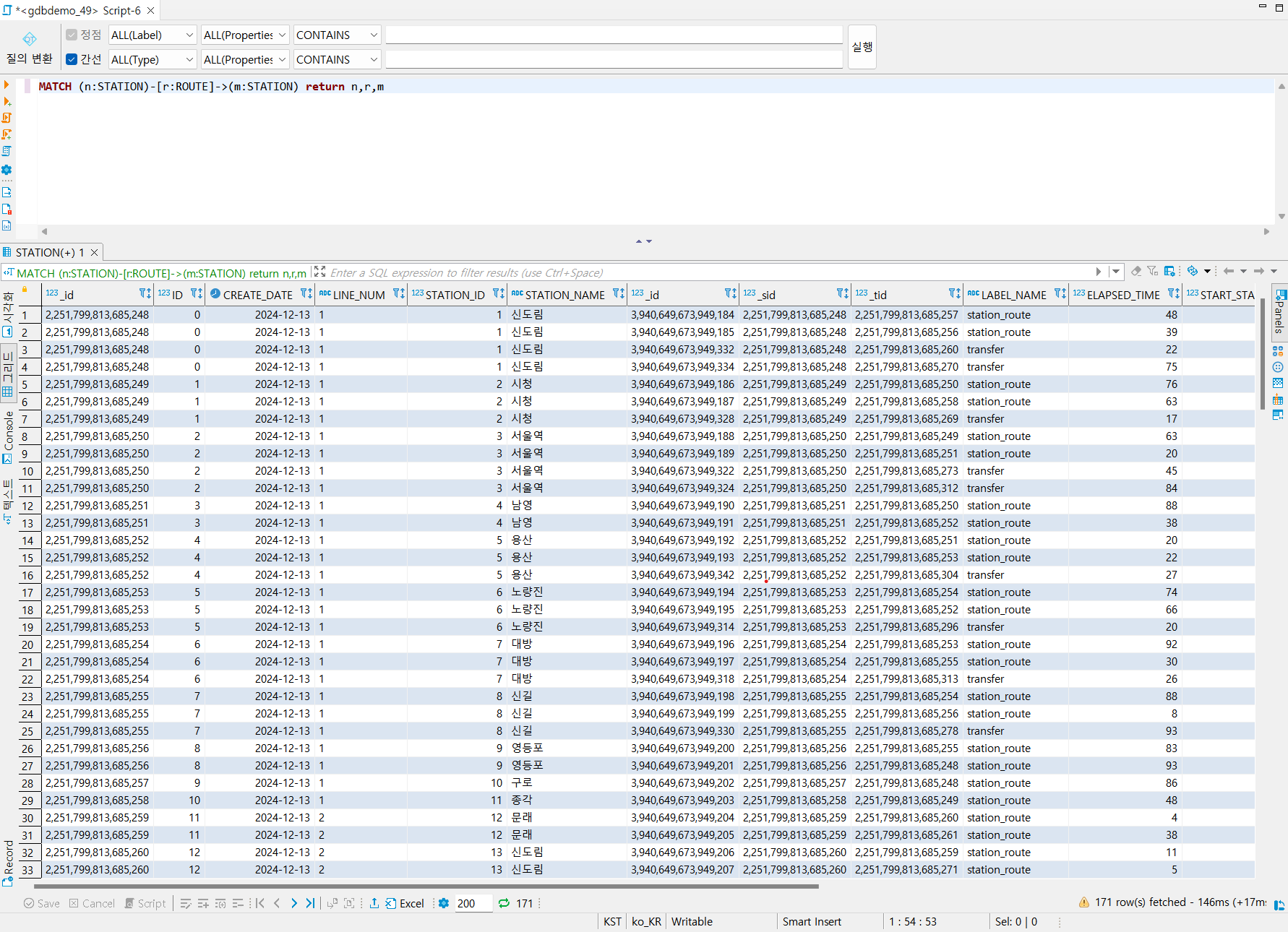This screenshot has width=1288, height=932.
Task: Run the SQL statement with the orange play icon
Action: click(7, 85)
